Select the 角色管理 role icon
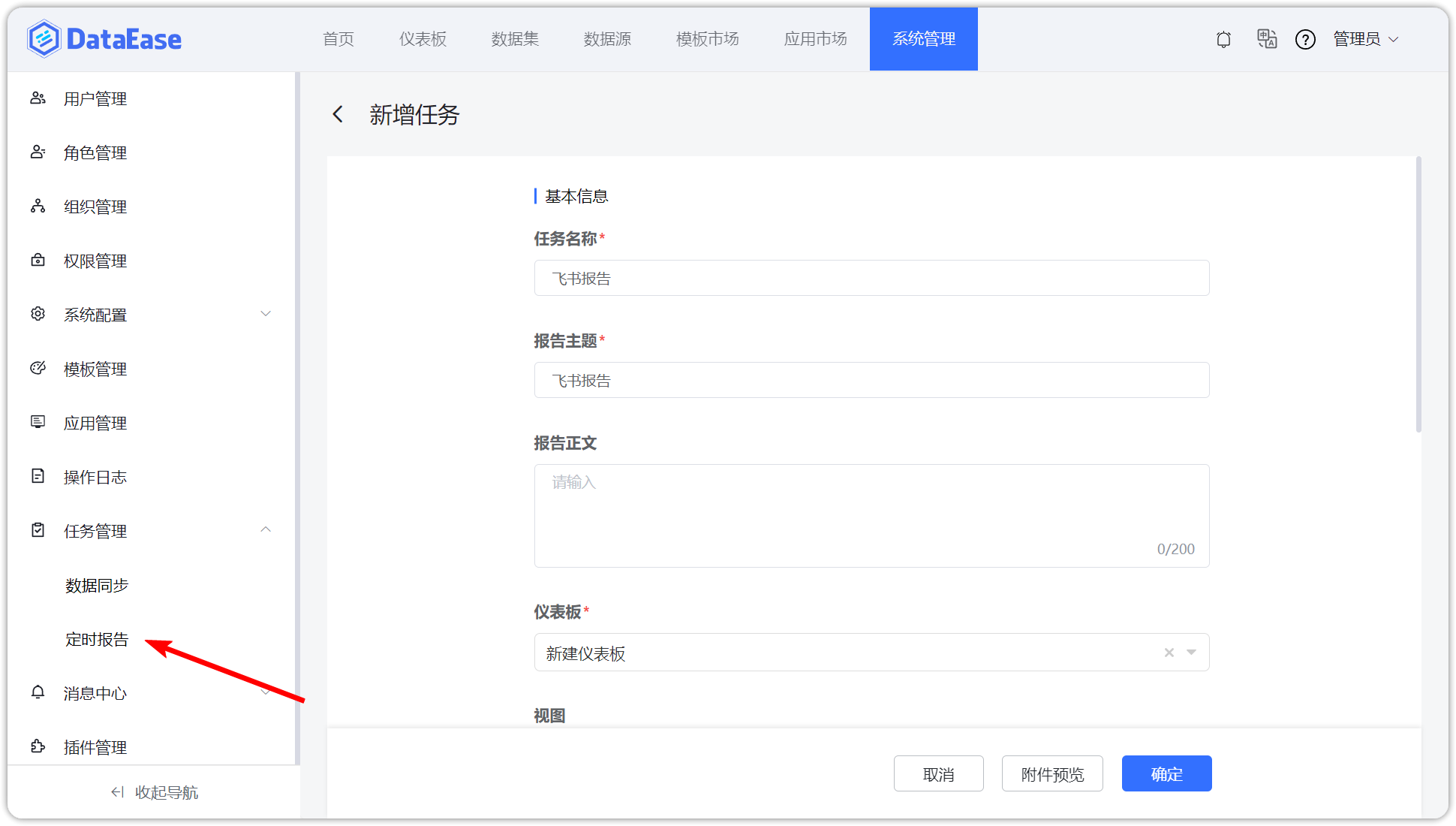This screenshot has width=1456, height=826. click(38, 152)
